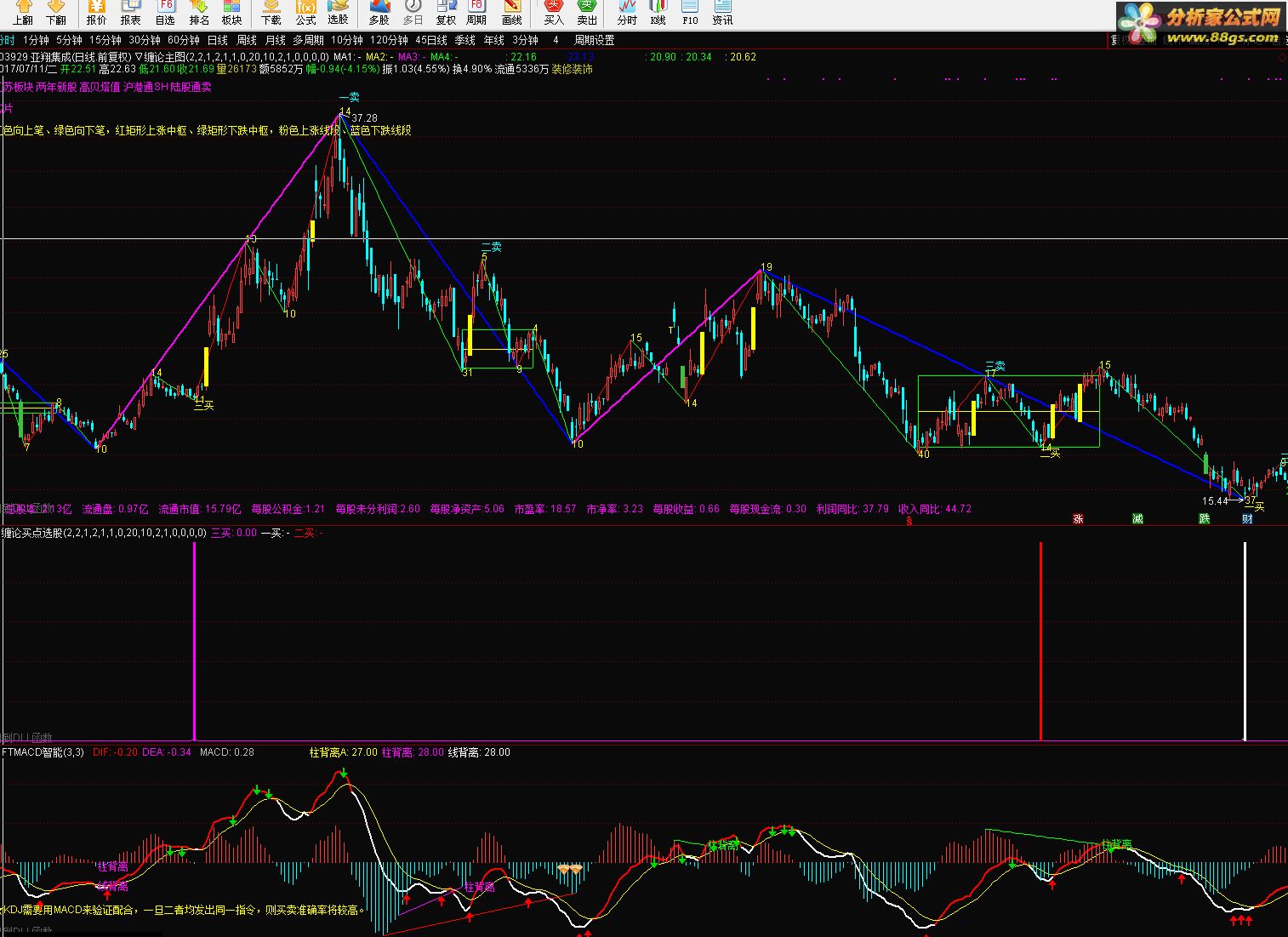Viewport: 1288px width, 937px height.
Task: Click the 陆股通卖 sector tag
Action: pos(191,87)
